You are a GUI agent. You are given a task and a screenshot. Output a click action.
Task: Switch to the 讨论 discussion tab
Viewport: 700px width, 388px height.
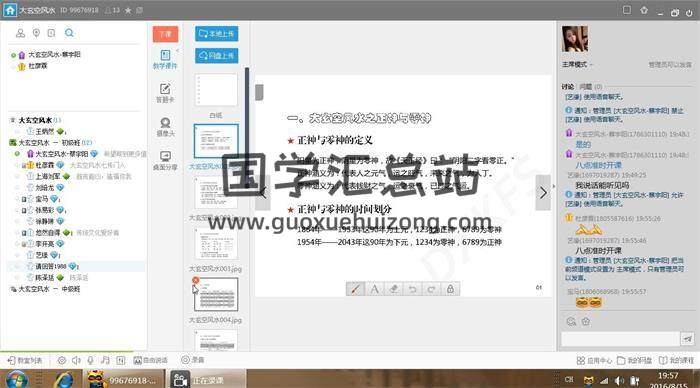(x=567, y=87)
